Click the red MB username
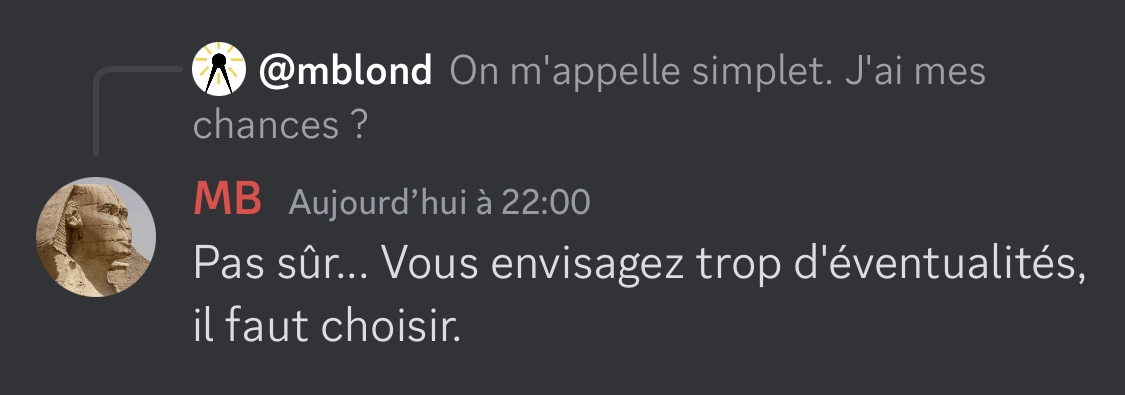This screenshot has height=395, width=1125. pos(227,199)
